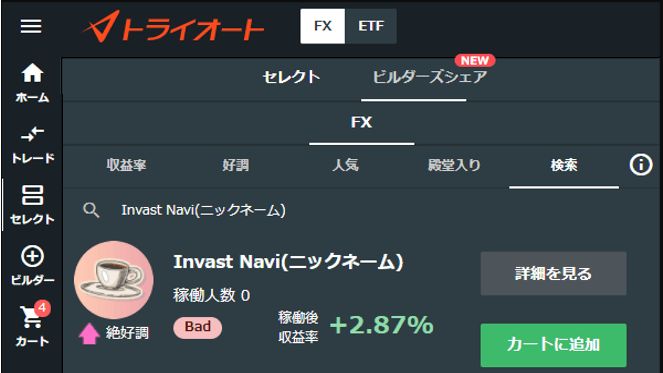The image size is (663, 373).
Task: Open the hamburger menu
Action: point(31,26)
